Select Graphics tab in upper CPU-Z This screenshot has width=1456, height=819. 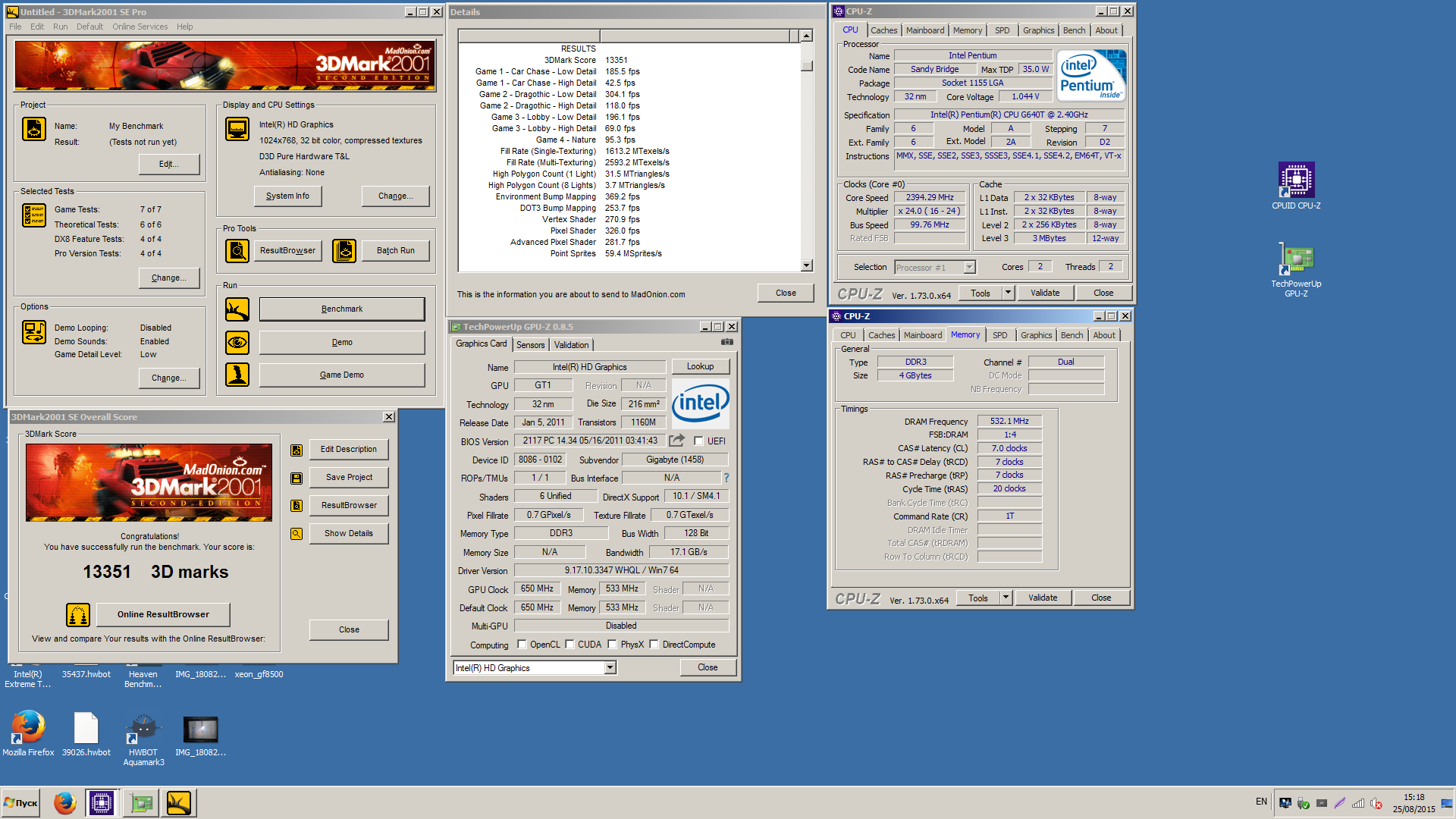point(1038,30)
